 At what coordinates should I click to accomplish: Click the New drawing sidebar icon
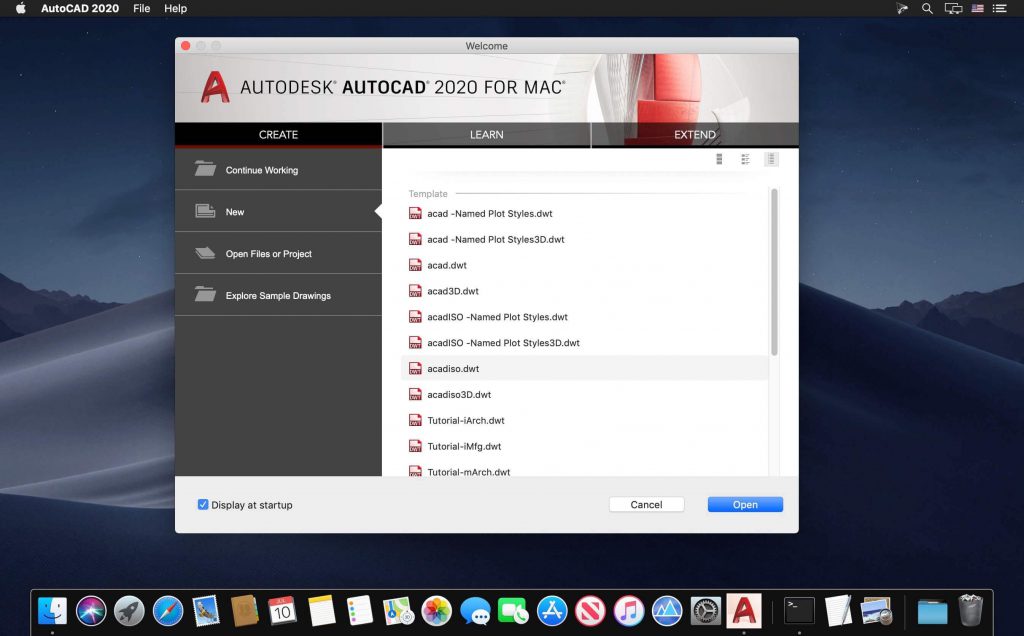click(x=205, y=211)
